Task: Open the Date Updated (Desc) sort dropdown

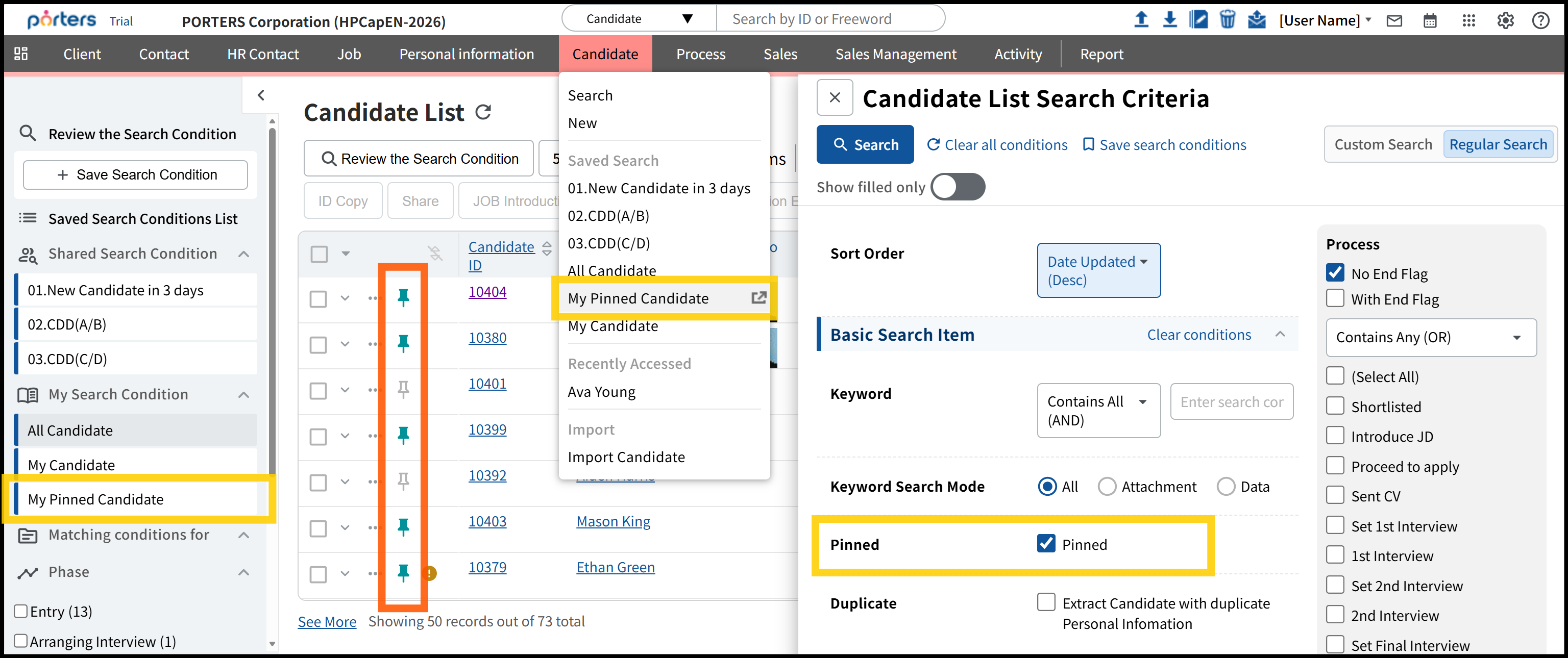Action: tap(1098, 271)
